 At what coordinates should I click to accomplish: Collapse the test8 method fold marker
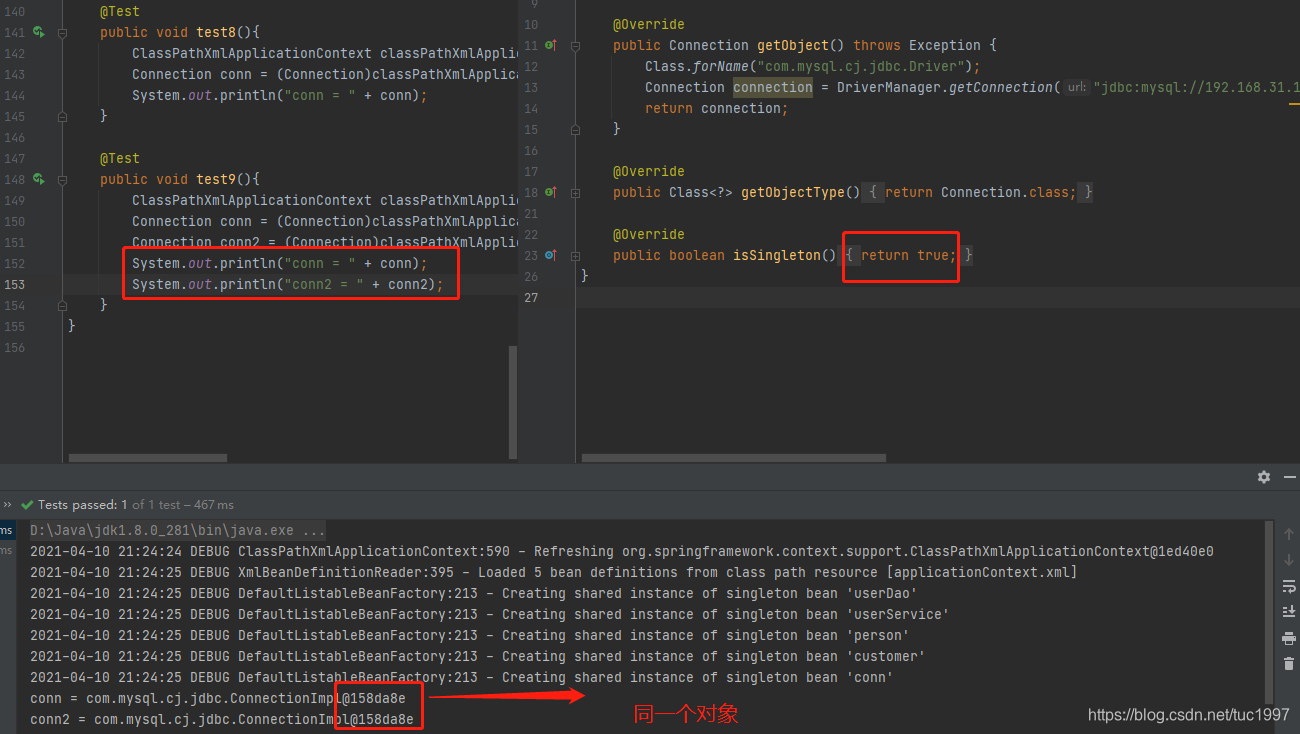point(62,32)
